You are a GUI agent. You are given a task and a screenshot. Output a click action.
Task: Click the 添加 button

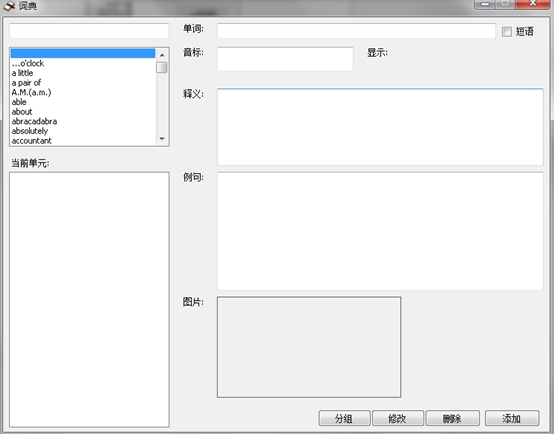[512, 418]
